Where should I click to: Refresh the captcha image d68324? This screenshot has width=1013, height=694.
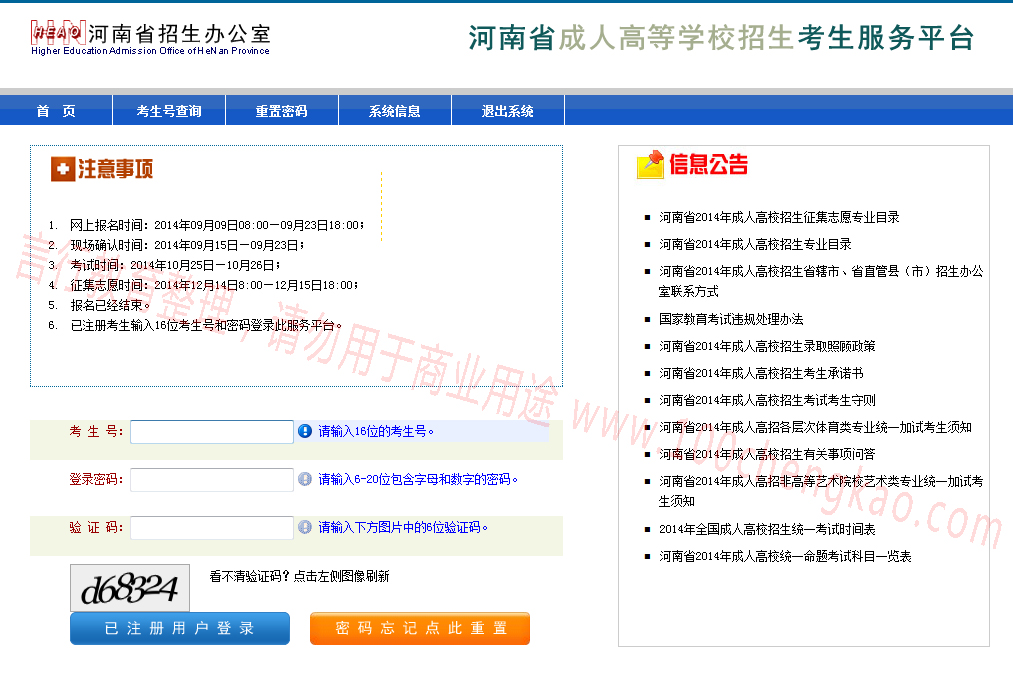click(130, 588)
